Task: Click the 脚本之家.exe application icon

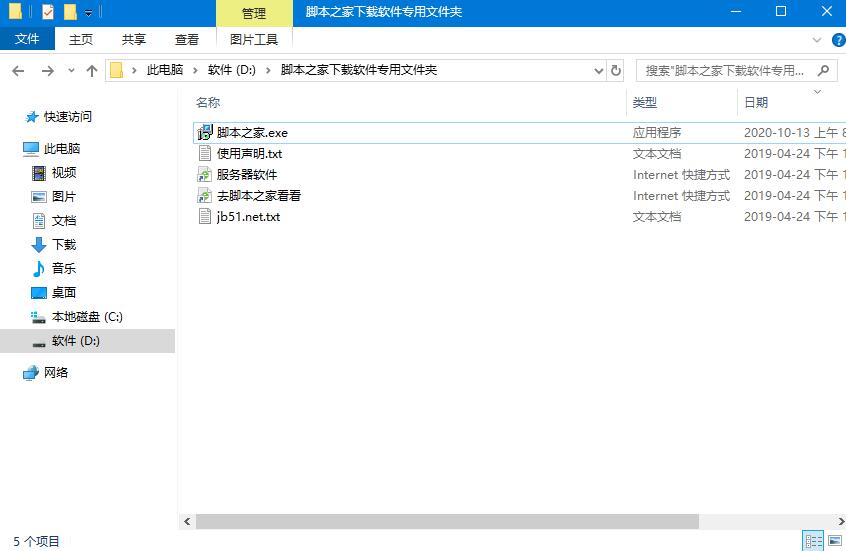Action: pyautogui.click(x=205, y=132)
